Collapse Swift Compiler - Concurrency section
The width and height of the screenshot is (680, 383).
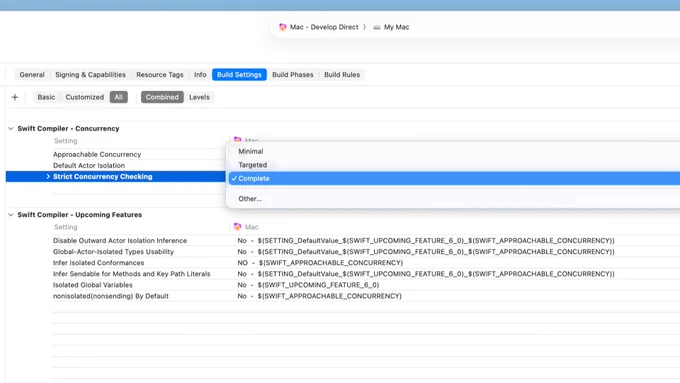11,128
